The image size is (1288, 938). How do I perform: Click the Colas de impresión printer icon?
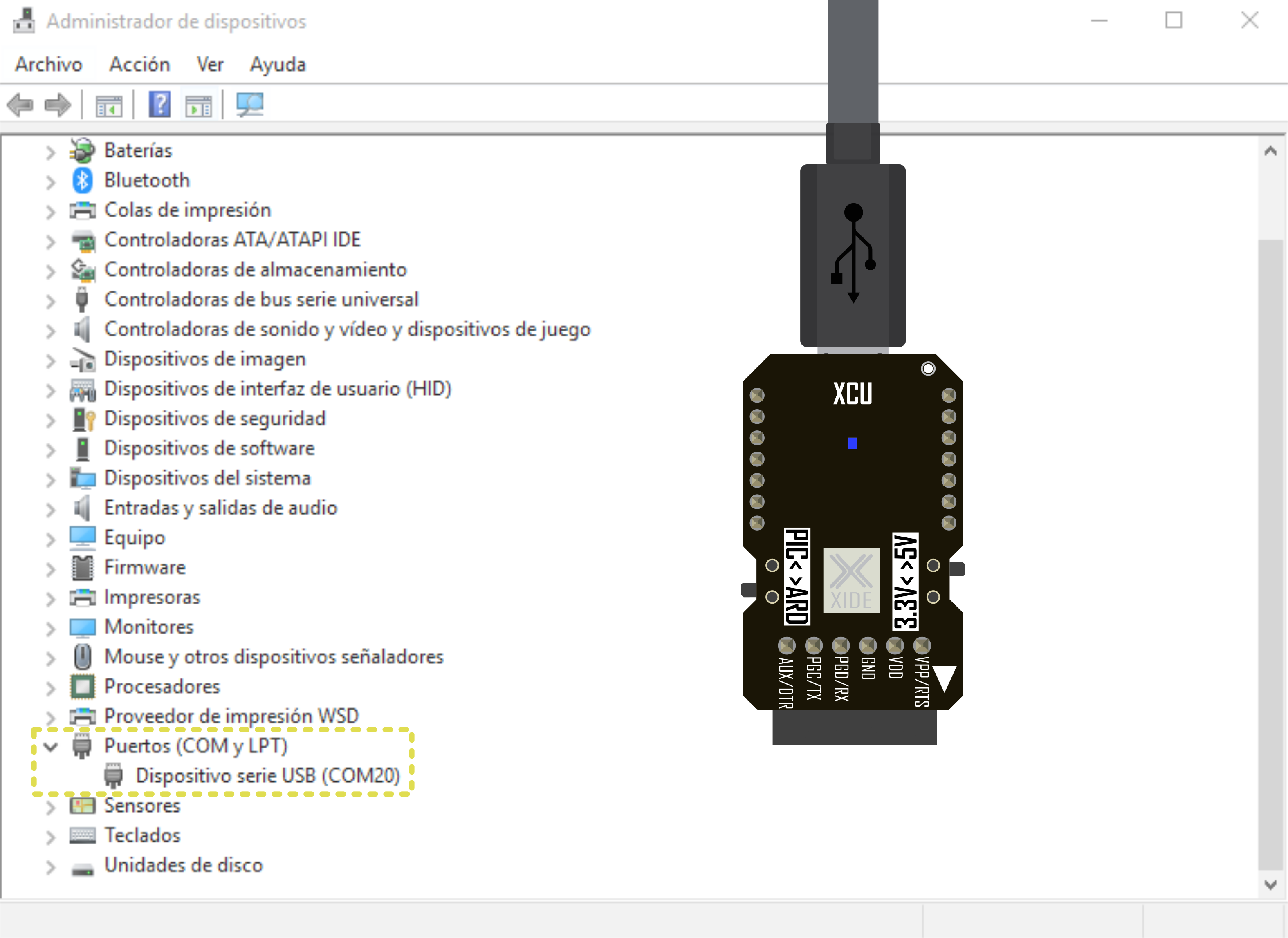(x=82, y=210)
